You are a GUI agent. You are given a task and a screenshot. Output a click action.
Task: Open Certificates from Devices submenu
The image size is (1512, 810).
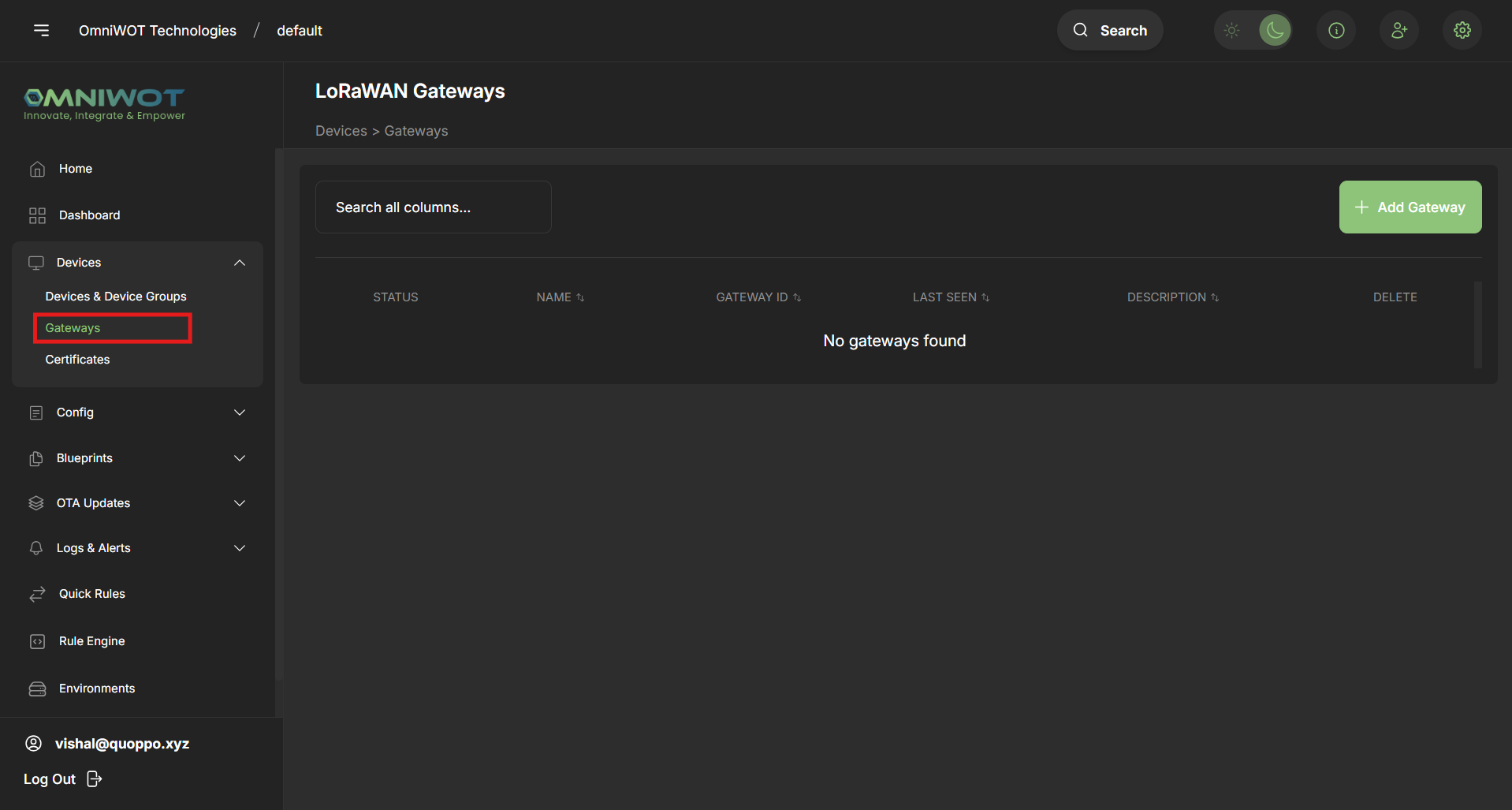coord(77,360)
